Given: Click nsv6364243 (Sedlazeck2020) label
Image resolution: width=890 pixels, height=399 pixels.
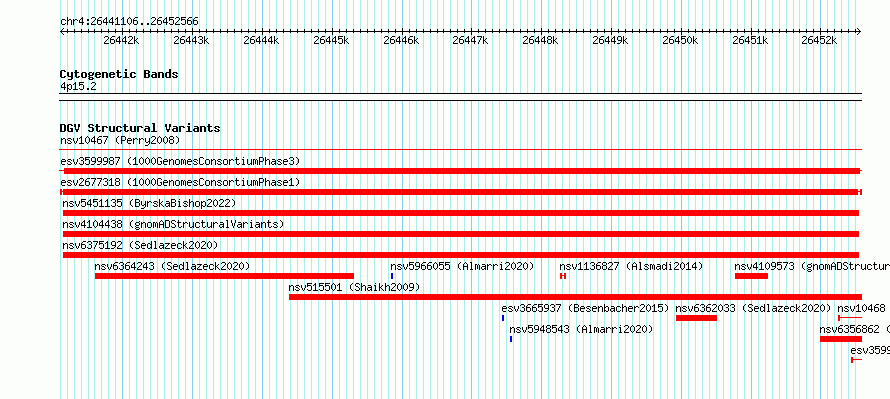Looking at the screenshot, I should click(172, 266).
